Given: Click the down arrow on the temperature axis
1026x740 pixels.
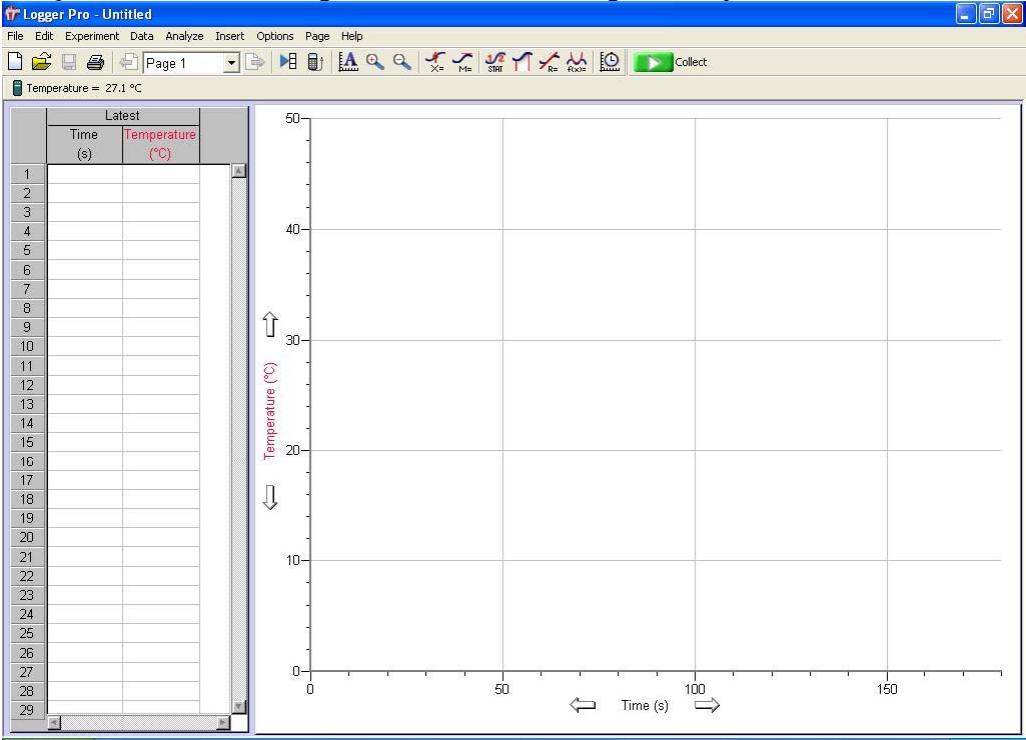Looking at the screenshot, I should coord(270,497).
